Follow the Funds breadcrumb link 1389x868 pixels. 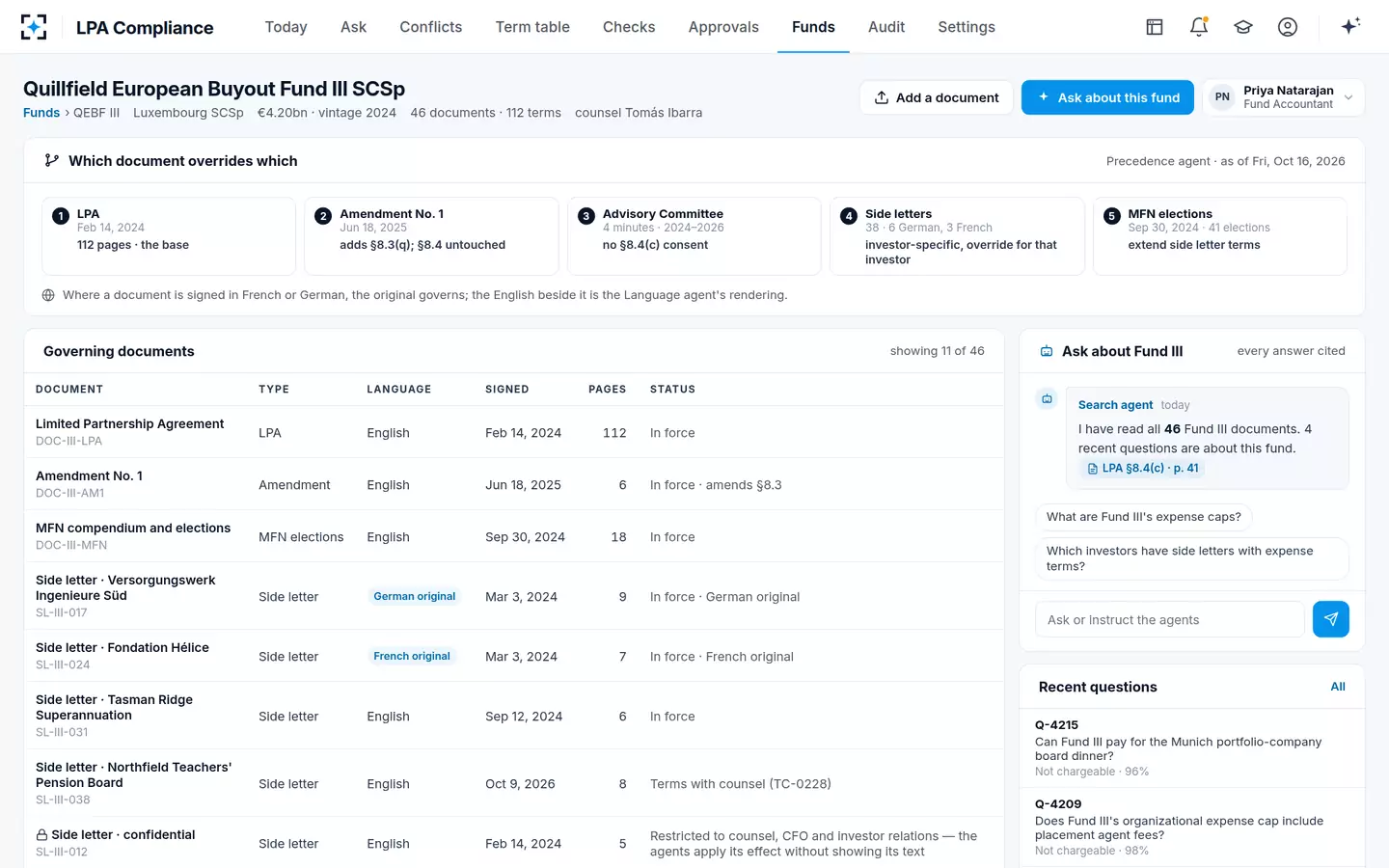[x=41, y=113]
